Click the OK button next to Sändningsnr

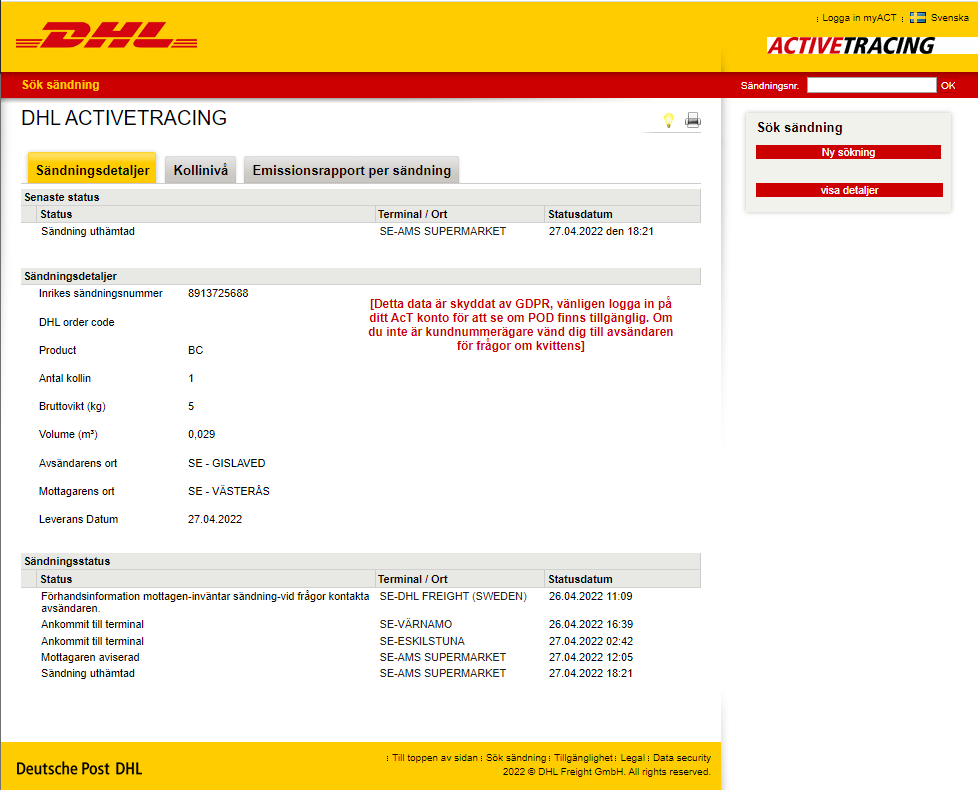(x=948, y=85)
